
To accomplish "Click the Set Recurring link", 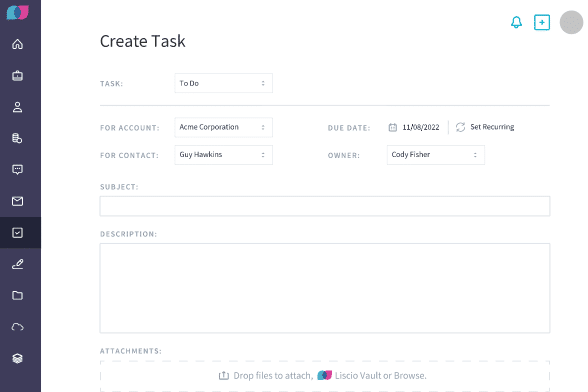I will point(492,127).
